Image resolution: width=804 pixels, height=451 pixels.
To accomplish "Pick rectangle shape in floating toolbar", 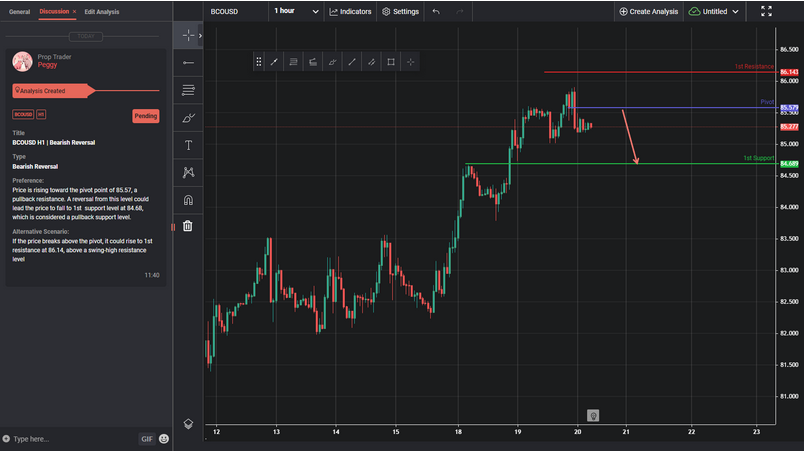I will 391,62.
